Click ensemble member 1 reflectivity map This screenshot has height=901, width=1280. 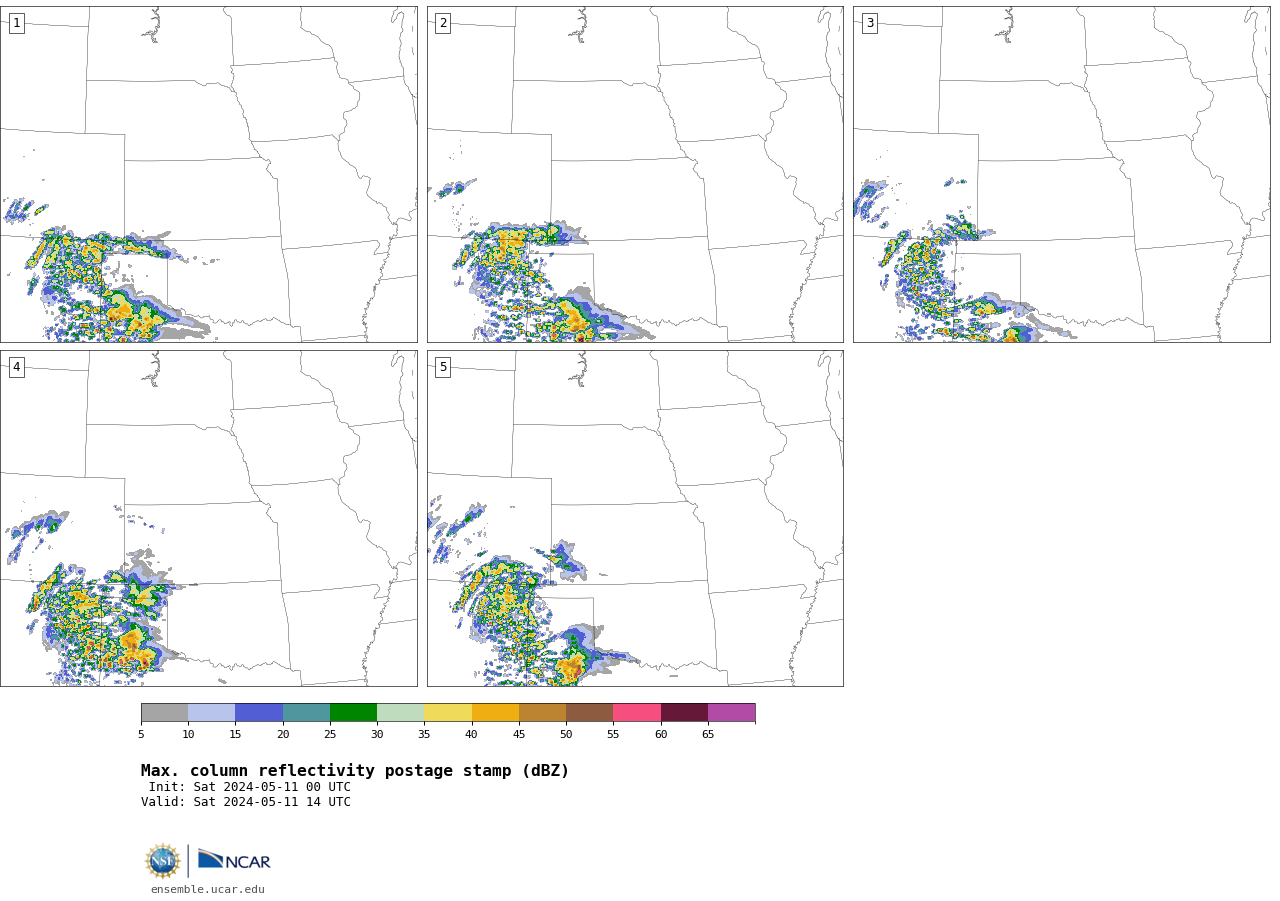click(x=209, y=174)
